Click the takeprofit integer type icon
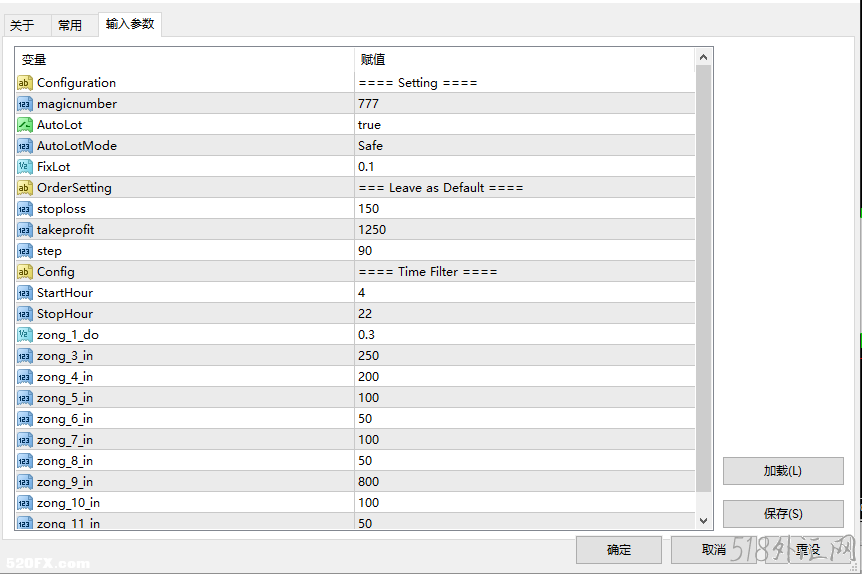The height and width of the screenshot is (574, 862). 25,230
